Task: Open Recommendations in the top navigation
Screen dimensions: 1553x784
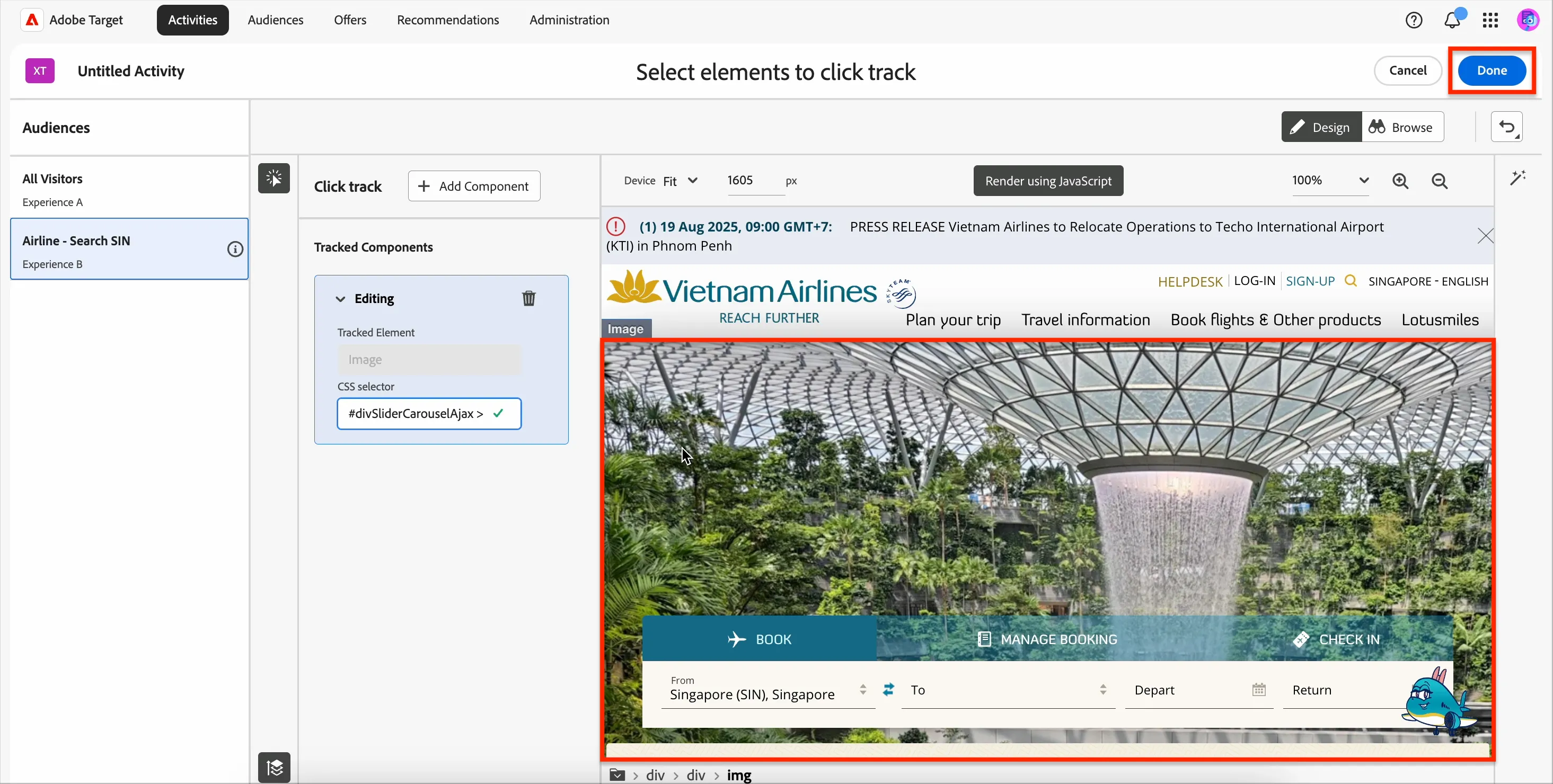Action: [x=448, y=20]
